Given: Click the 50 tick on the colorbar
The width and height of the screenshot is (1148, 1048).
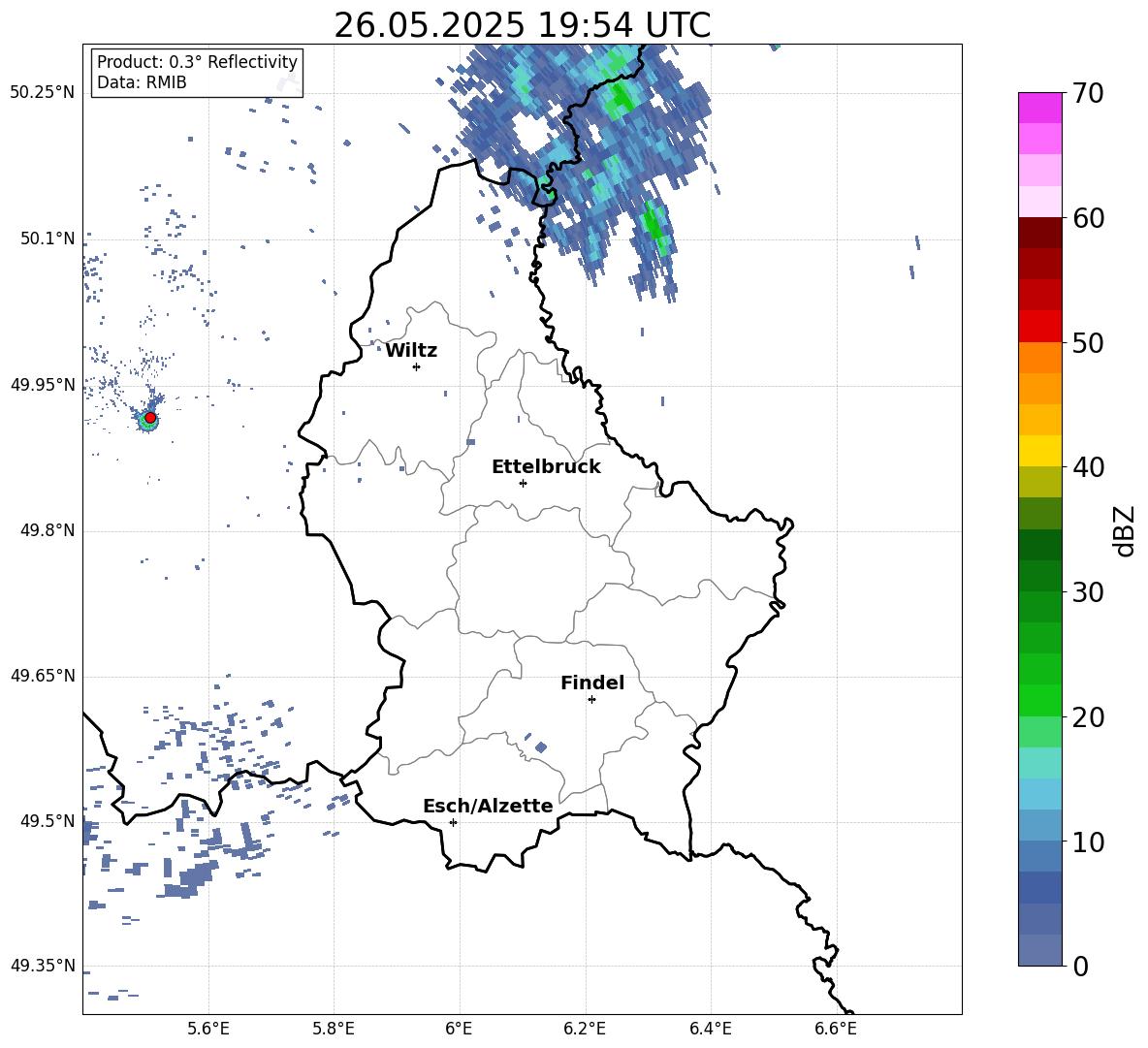Looking at the screenshot, I should [1088, 342].
